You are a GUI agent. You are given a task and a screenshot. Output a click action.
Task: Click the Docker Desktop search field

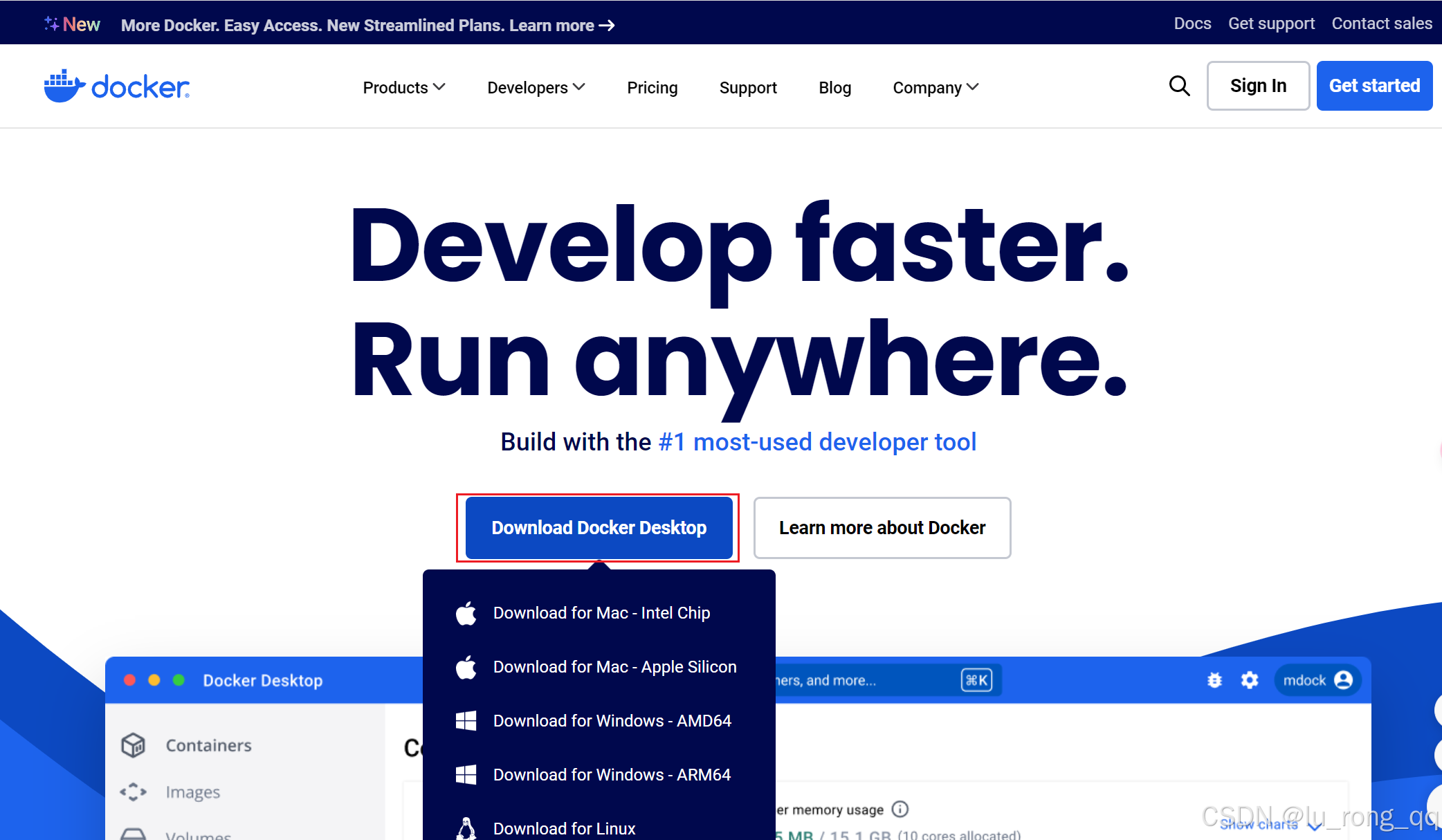coord(888,680)
